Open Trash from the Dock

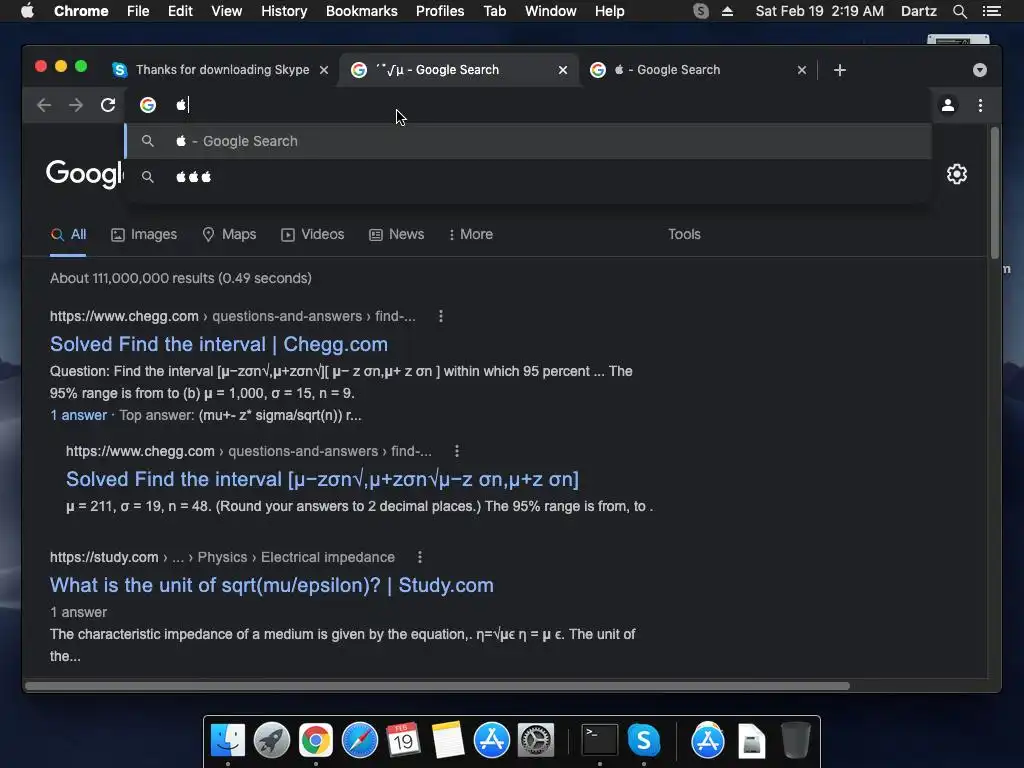click(x=795, y=740)
